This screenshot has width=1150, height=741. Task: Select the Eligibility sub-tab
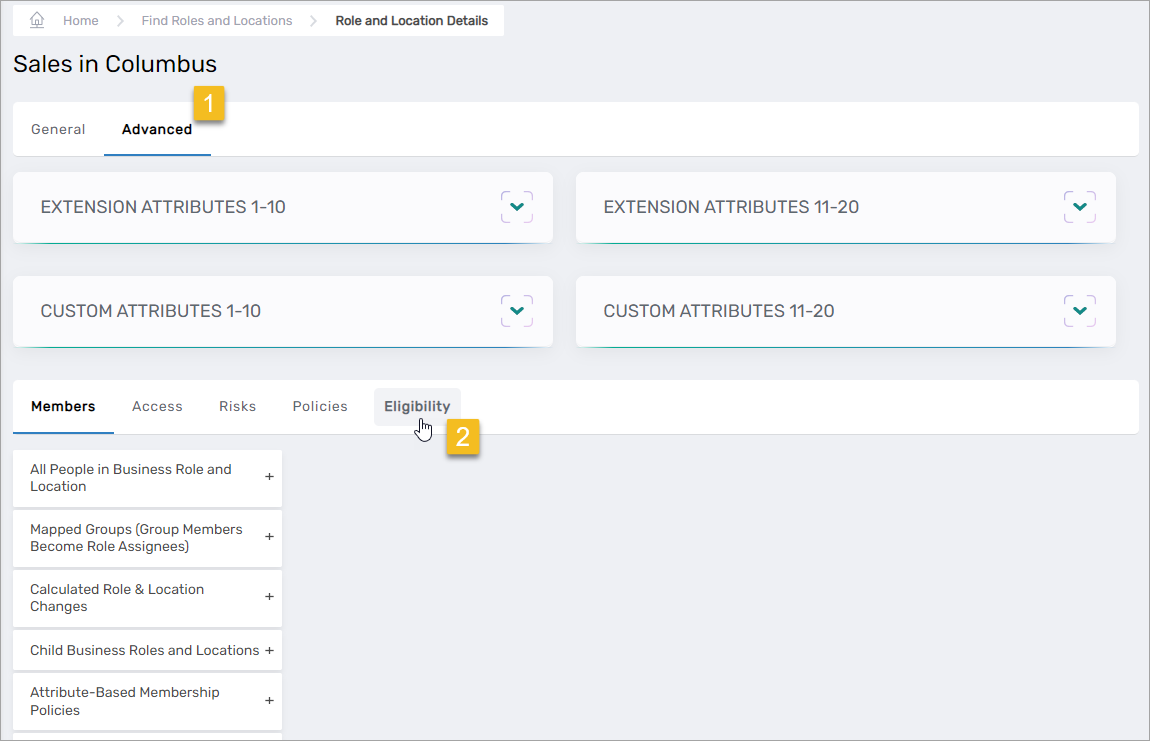point(417,406)
